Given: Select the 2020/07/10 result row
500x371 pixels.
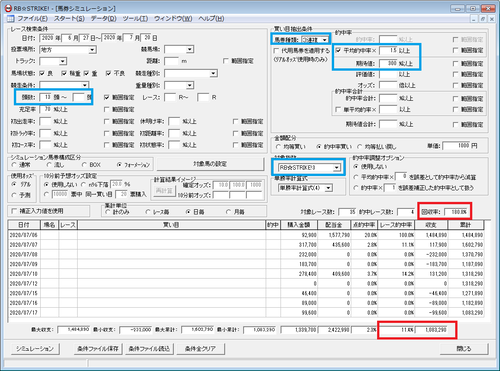Looking at the screenshot, I should (246, 274).
